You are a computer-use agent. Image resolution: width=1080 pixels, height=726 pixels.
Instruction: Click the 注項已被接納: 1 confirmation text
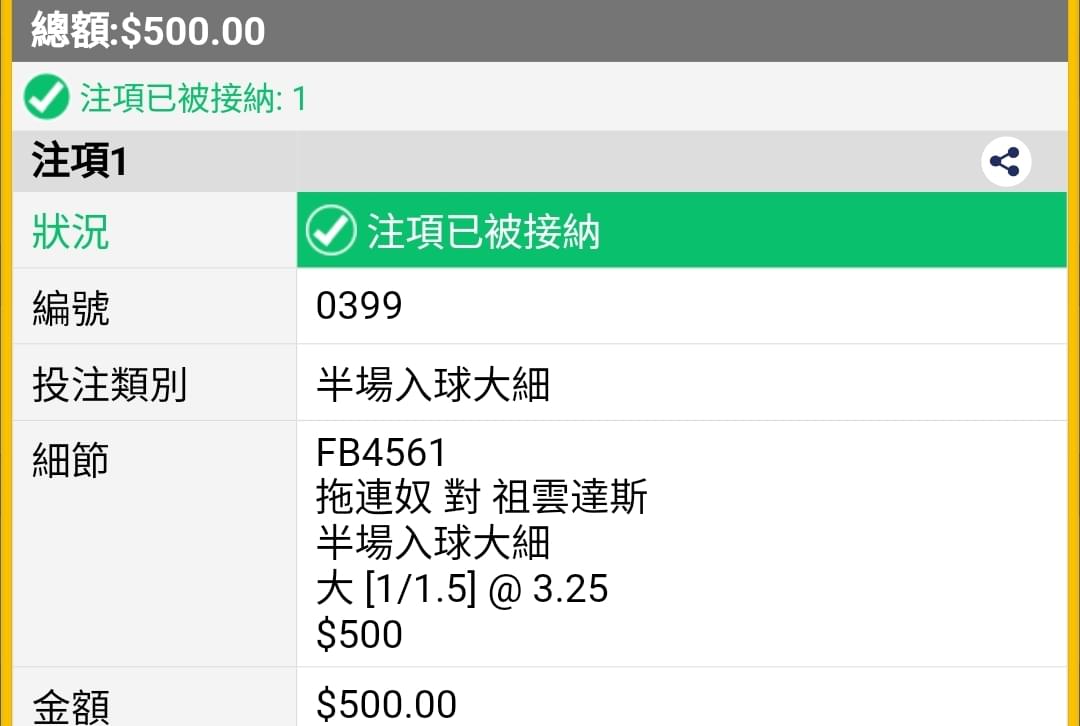193,98
